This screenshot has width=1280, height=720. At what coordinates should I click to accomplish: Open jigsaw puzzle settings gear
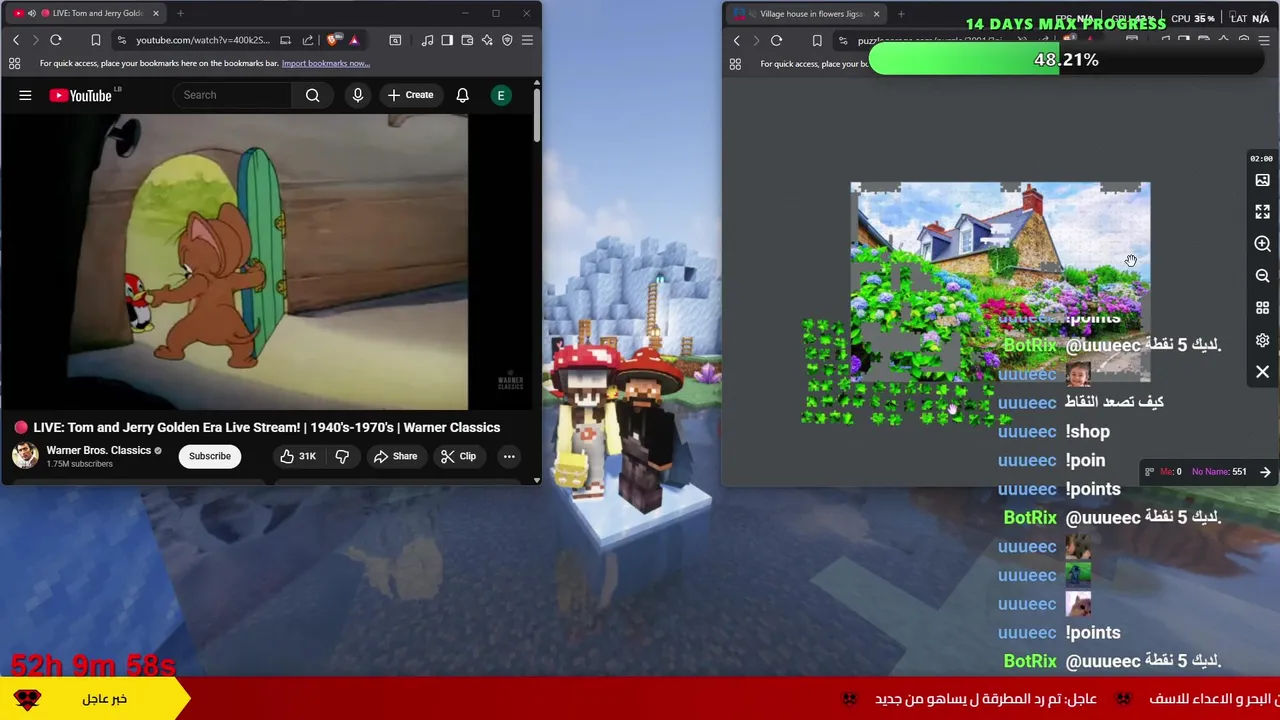1262,340
